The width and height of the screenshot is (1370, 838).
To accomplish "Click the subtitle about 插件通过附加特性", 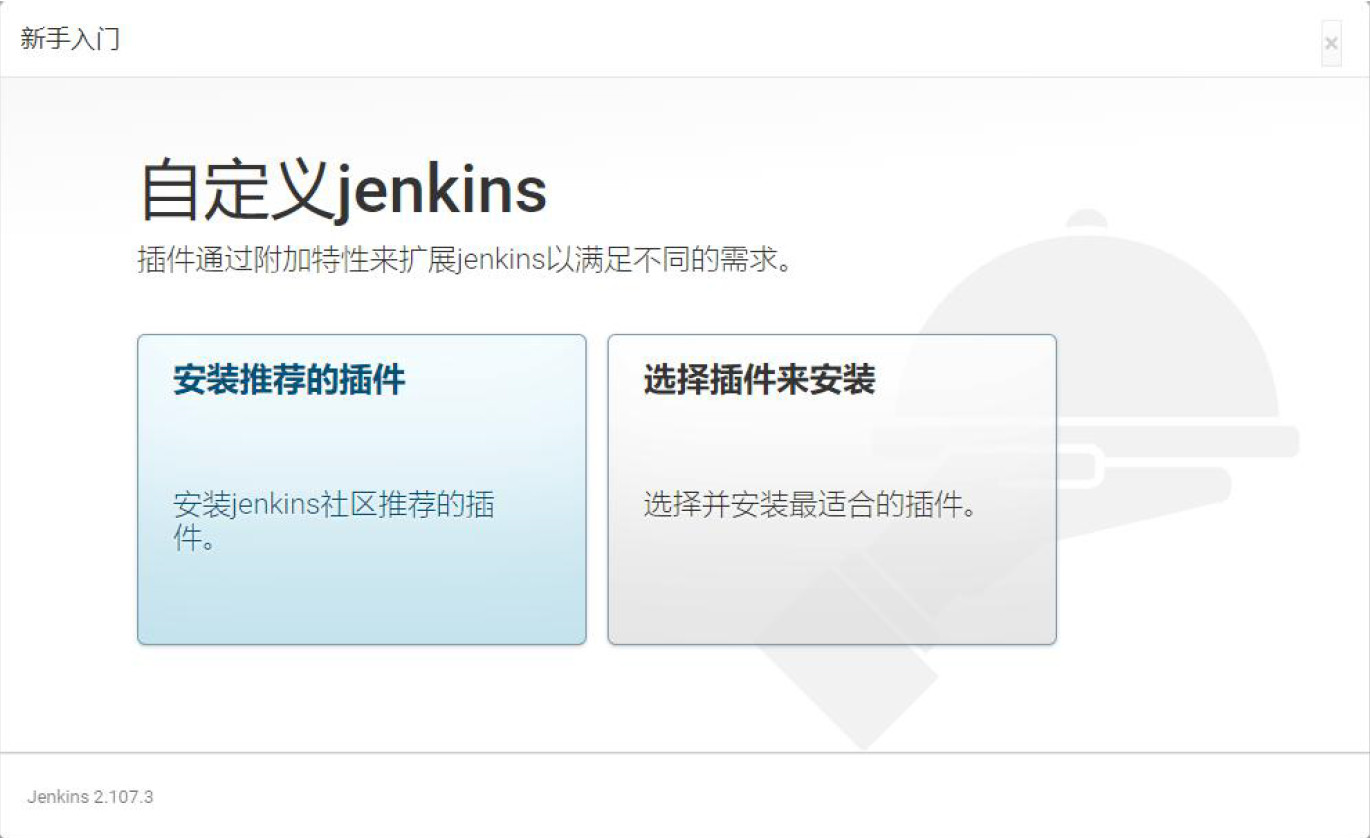I will pos(465,261).
